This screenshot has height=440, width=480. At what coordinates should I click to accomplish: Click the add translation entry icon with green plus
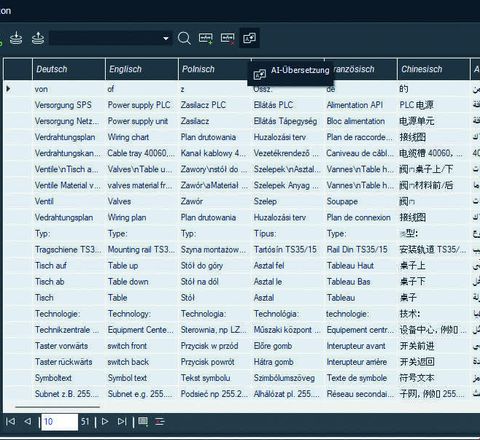click(206, 38)
